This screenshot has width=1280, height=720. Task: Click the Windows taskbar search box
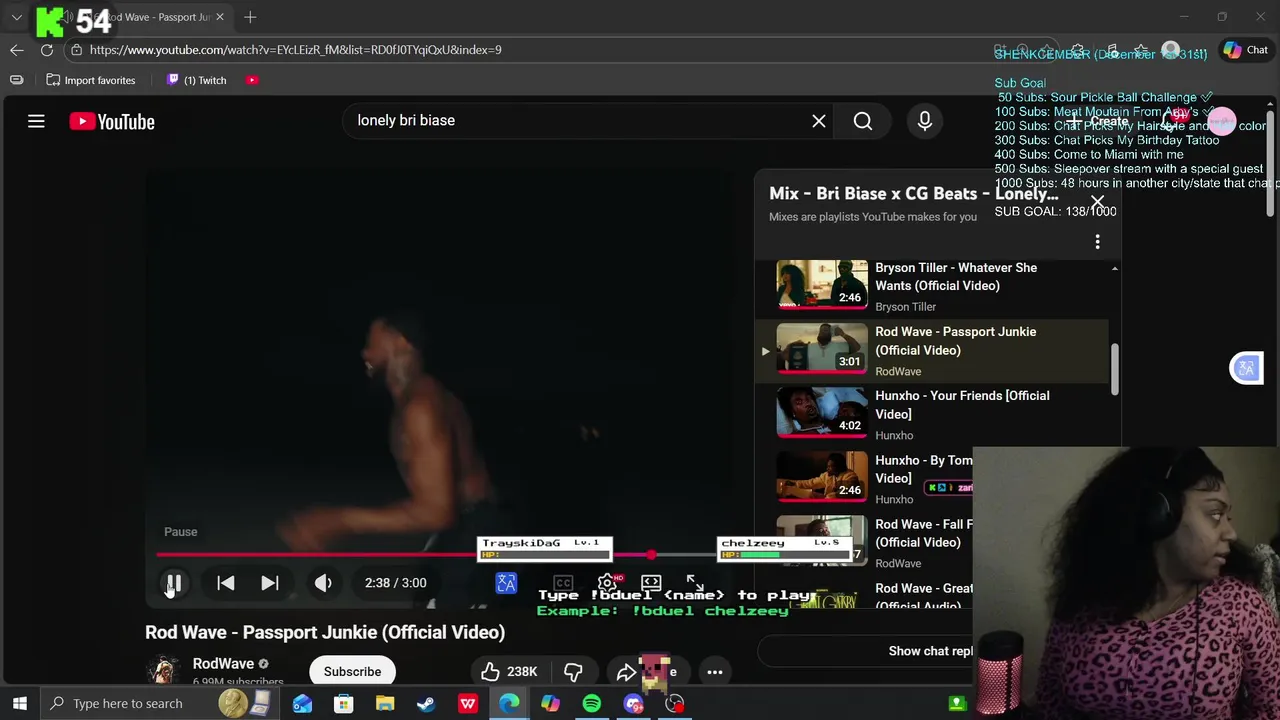pyautogui.click(x=159, y=703)
